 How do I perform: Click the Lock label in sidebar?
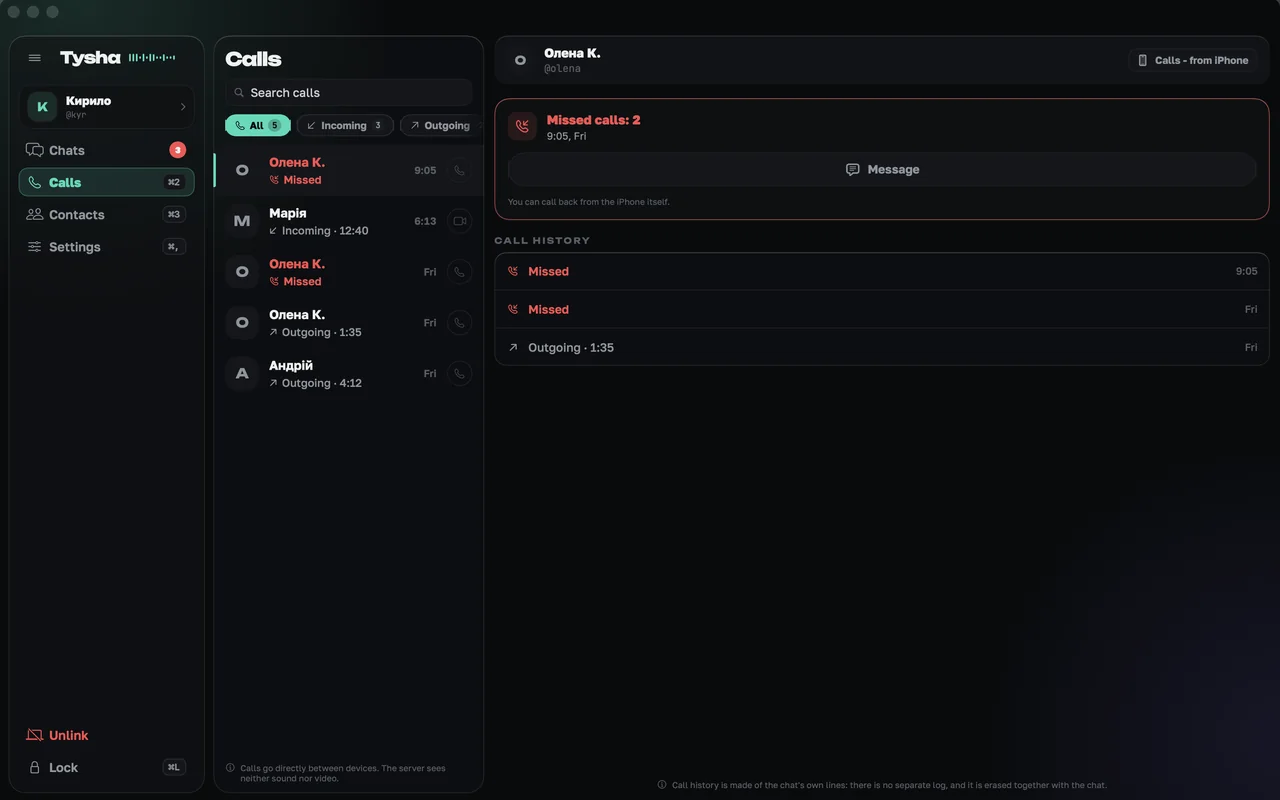(x=64, y=767)
